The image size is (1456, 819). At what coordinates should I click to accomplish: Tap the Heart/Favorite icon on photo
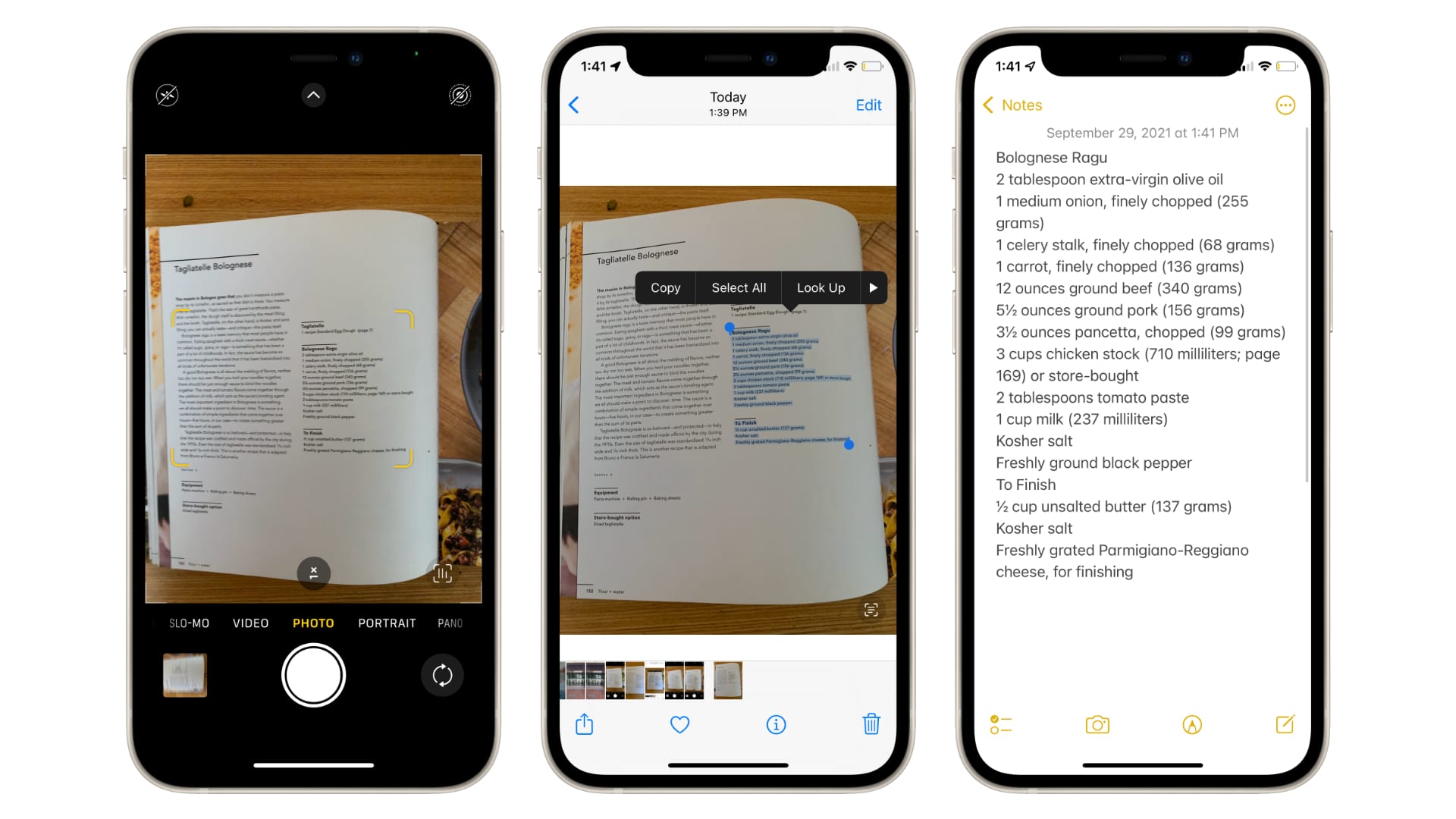[x=680, y=724]
